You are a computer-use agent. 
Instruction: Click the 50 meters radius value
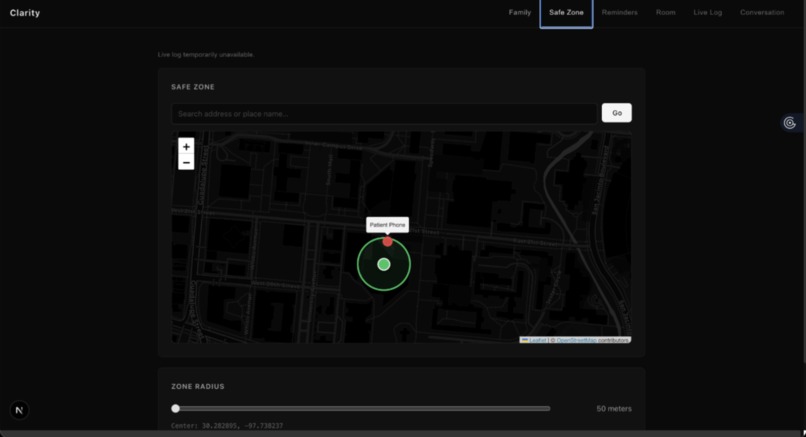pyautogui.click(x=614, y=408)
